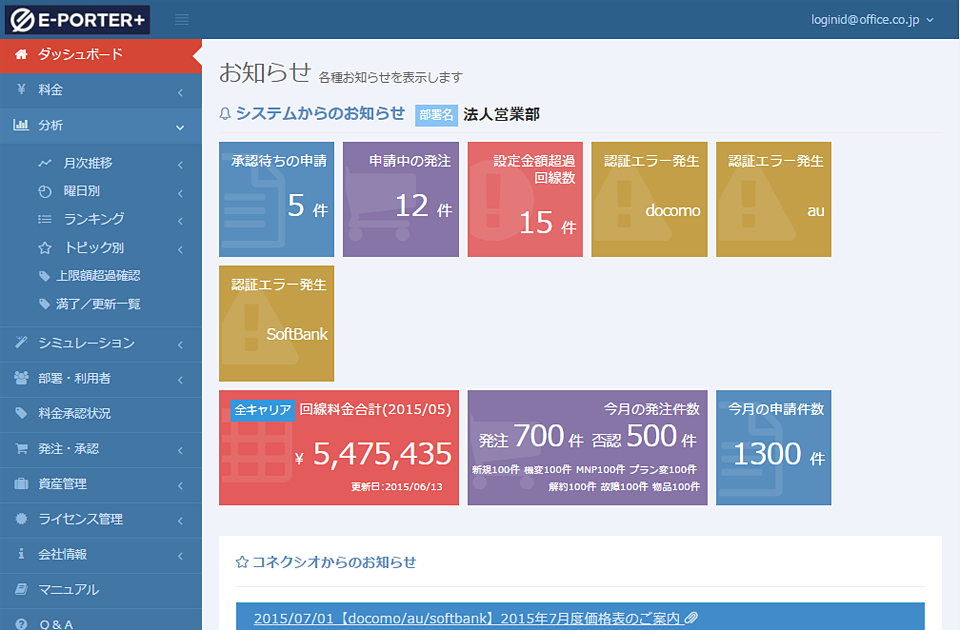Open 承認待ちの申請 5件 tile
The width and height of the screenshot is (960, 630).
277,200
